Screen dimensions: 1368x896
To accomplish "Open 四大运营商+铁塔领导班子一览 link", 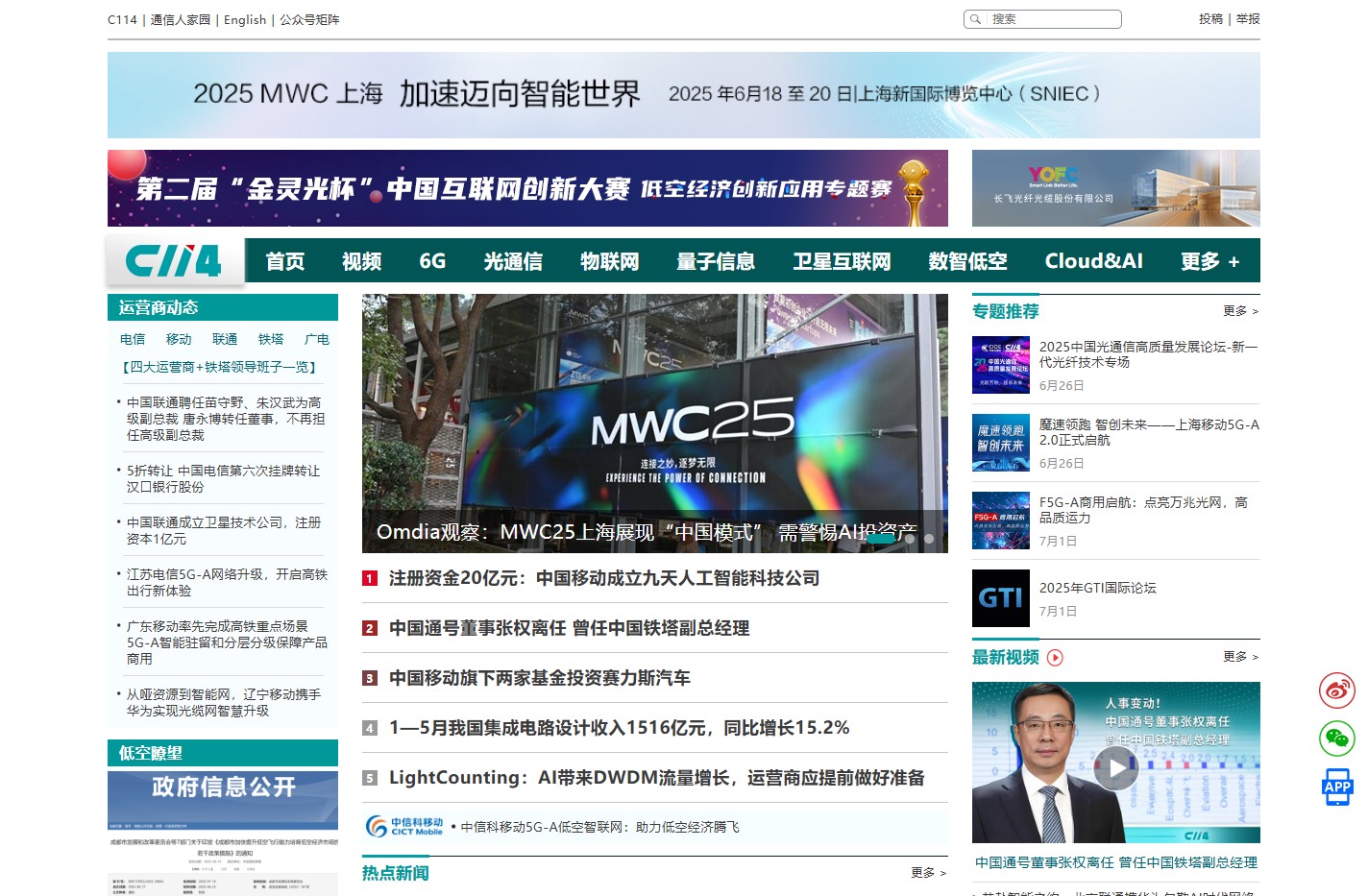I will tap(219, 367).
